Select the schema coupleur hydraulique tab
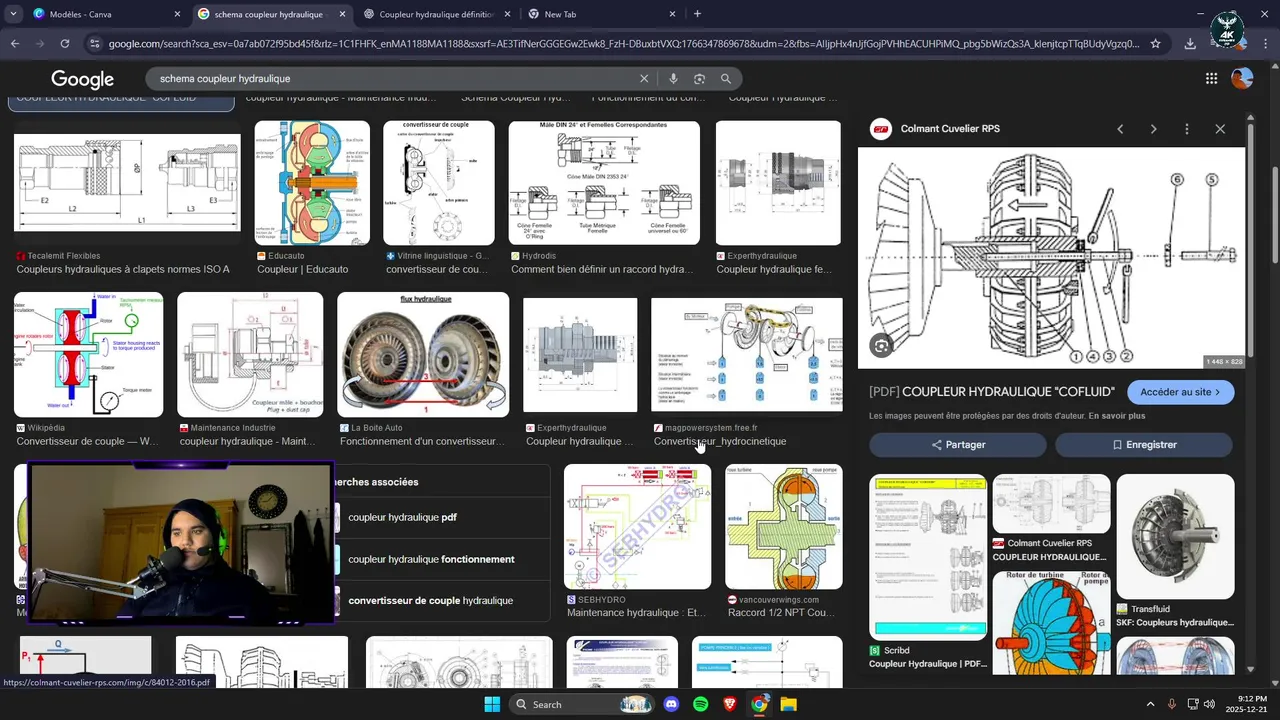 click(x=271, y=14)
